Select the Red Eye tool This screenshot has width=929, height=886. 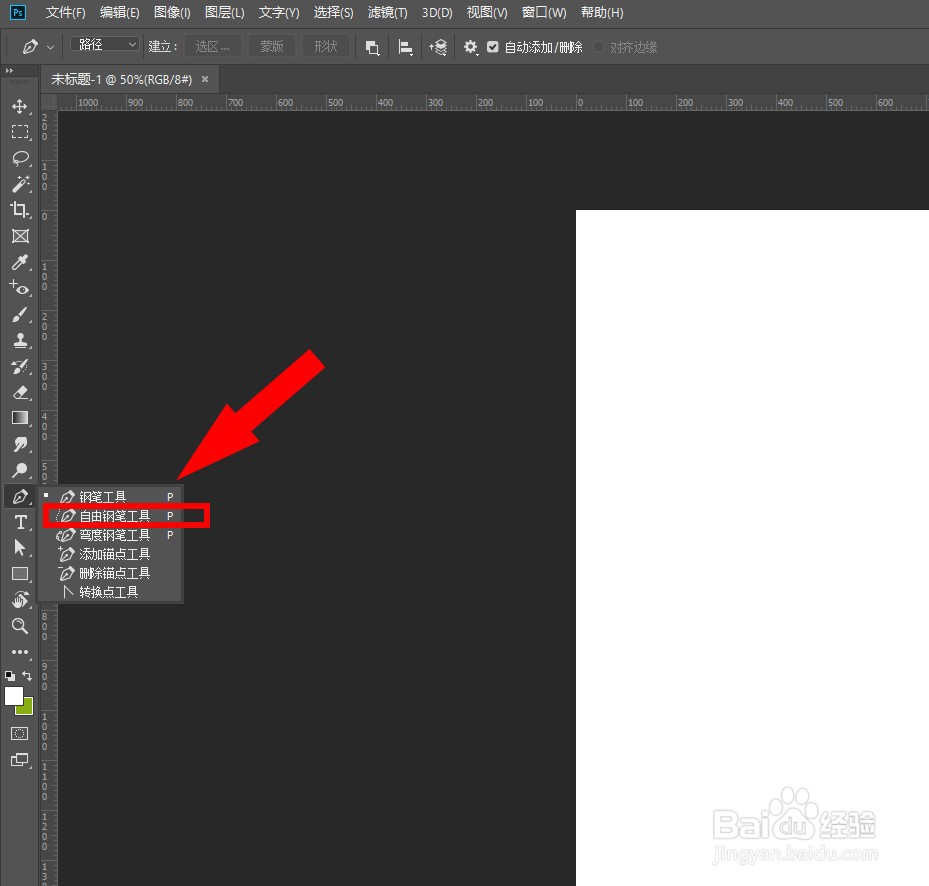(x=20, y=288)
